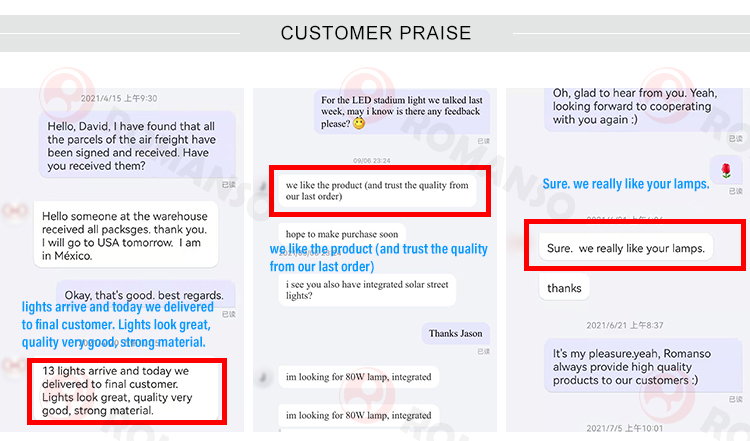The height and width of the screenshot is (441, 750).
Task: Select the 'hope to make purchase soon' bubble
Action: coord(342,234)
